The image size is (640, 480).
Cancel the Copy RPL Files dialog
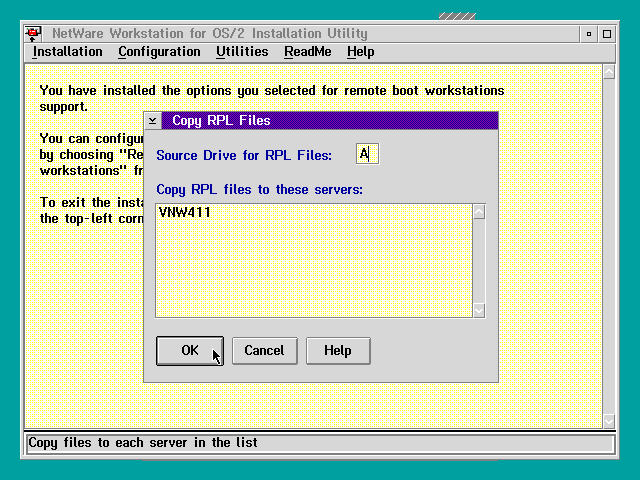pos(264,351)
